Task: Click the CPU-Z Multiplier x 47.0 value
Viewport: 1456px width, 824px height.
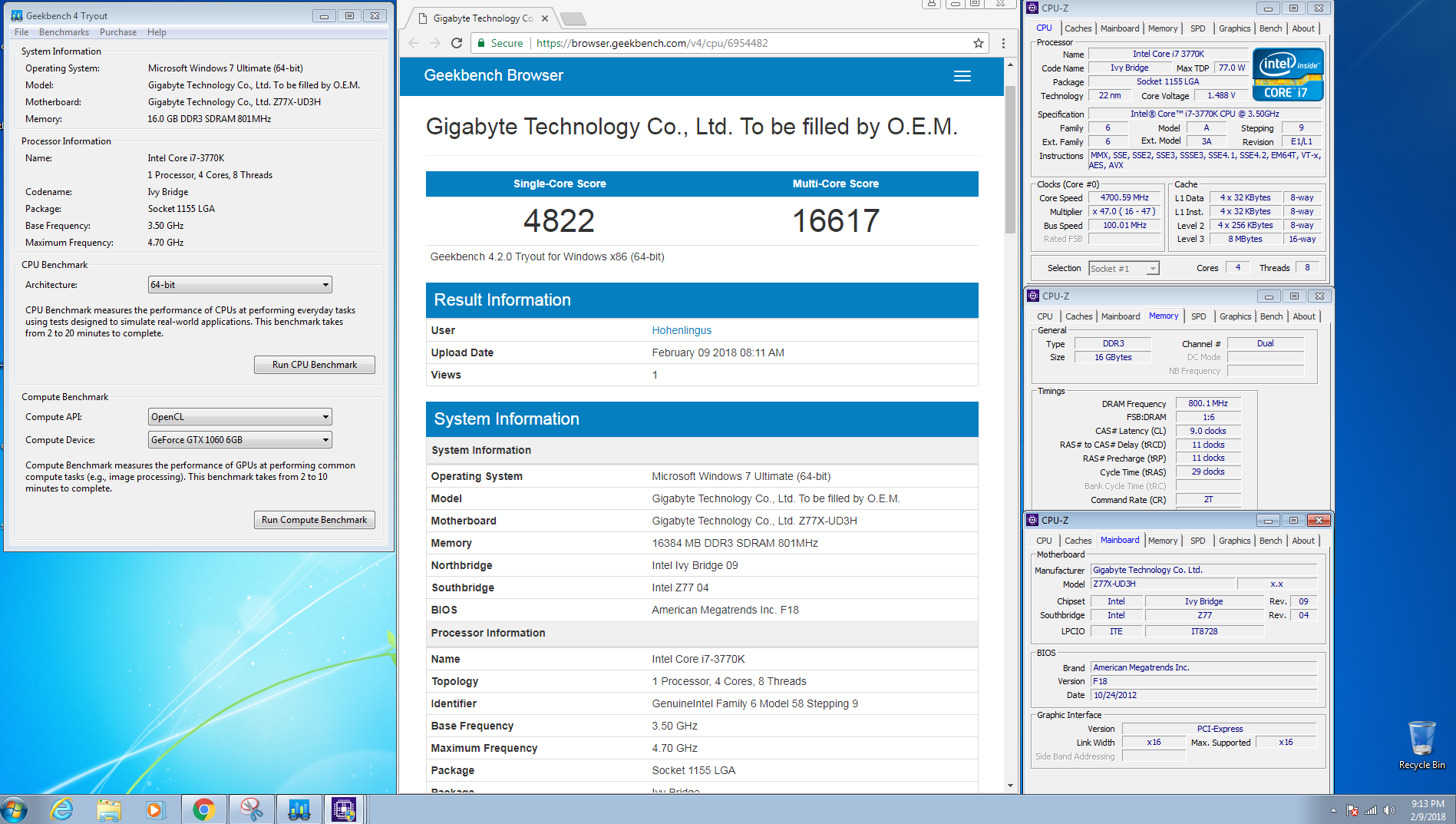Action: (x=1124, y=211)
